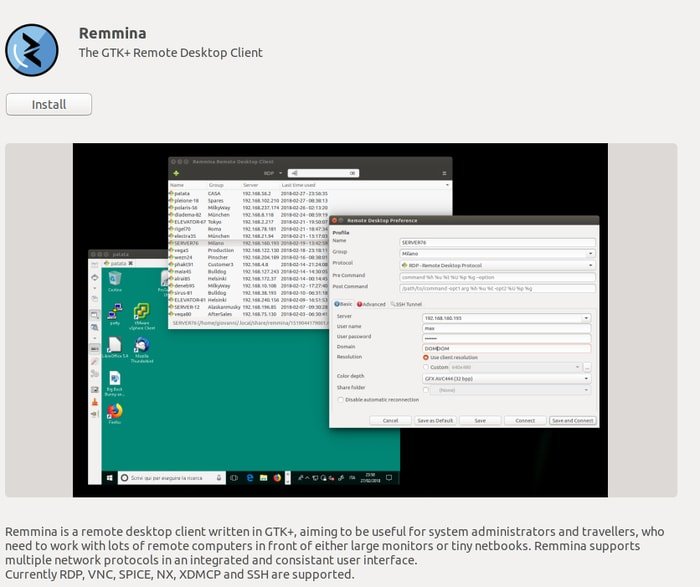Switch to the Basic tab
This screenshot has width=700, height=587.
point(343,304)
